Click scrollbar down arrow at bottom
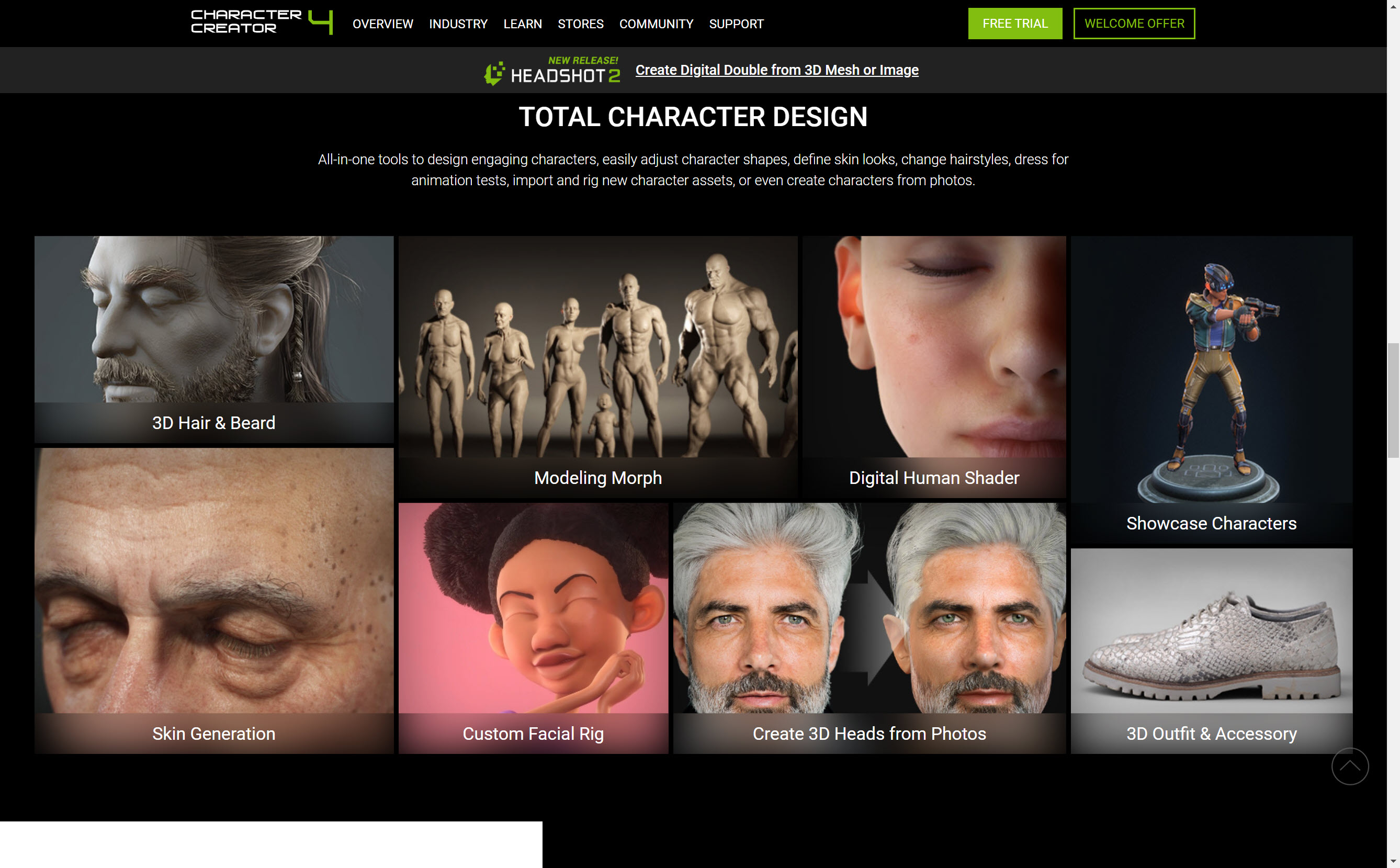This screenshot has height=868, width=1400. point(1393,862)
